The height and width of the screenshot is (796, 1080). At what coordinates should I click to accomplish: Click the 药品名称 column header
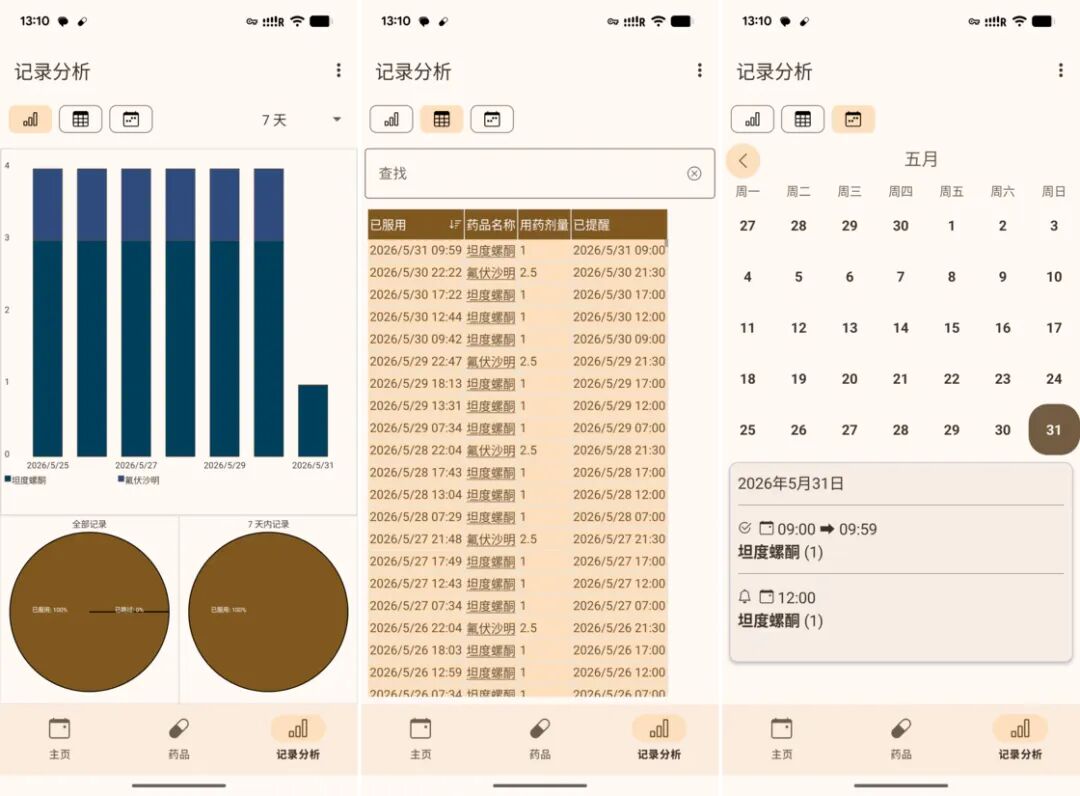490,224
